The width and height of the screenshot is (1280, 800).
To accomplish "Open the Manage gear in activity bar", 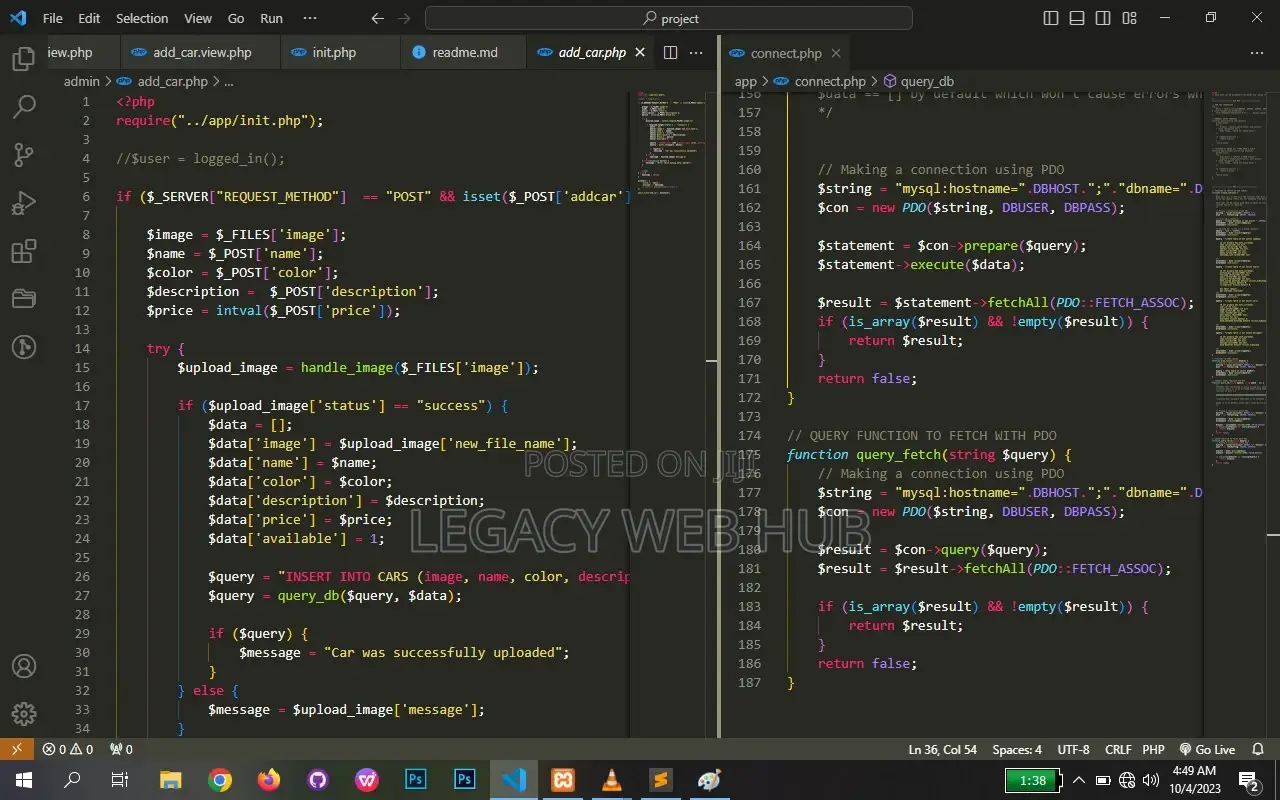I will pyautogui.click(x=24, y=714).
